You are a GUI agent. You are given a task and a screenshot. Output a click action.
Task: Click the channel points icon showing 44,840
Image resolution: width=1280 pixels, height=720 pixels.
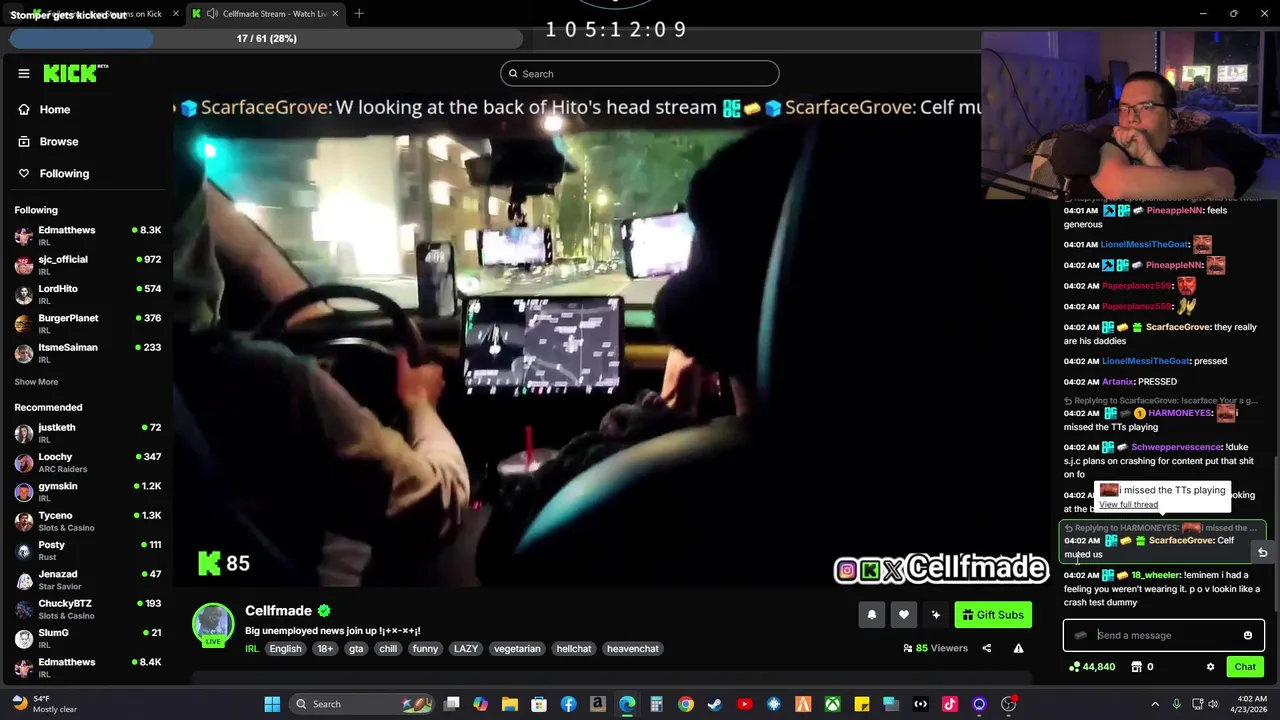point(1092,667)
